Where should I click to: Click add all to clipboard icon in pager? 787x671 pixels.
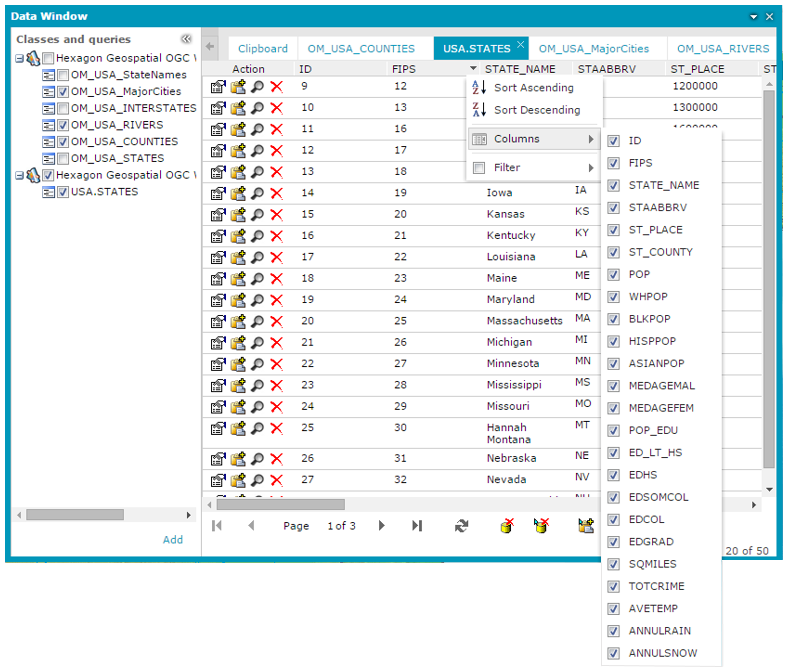coord(586,525)
